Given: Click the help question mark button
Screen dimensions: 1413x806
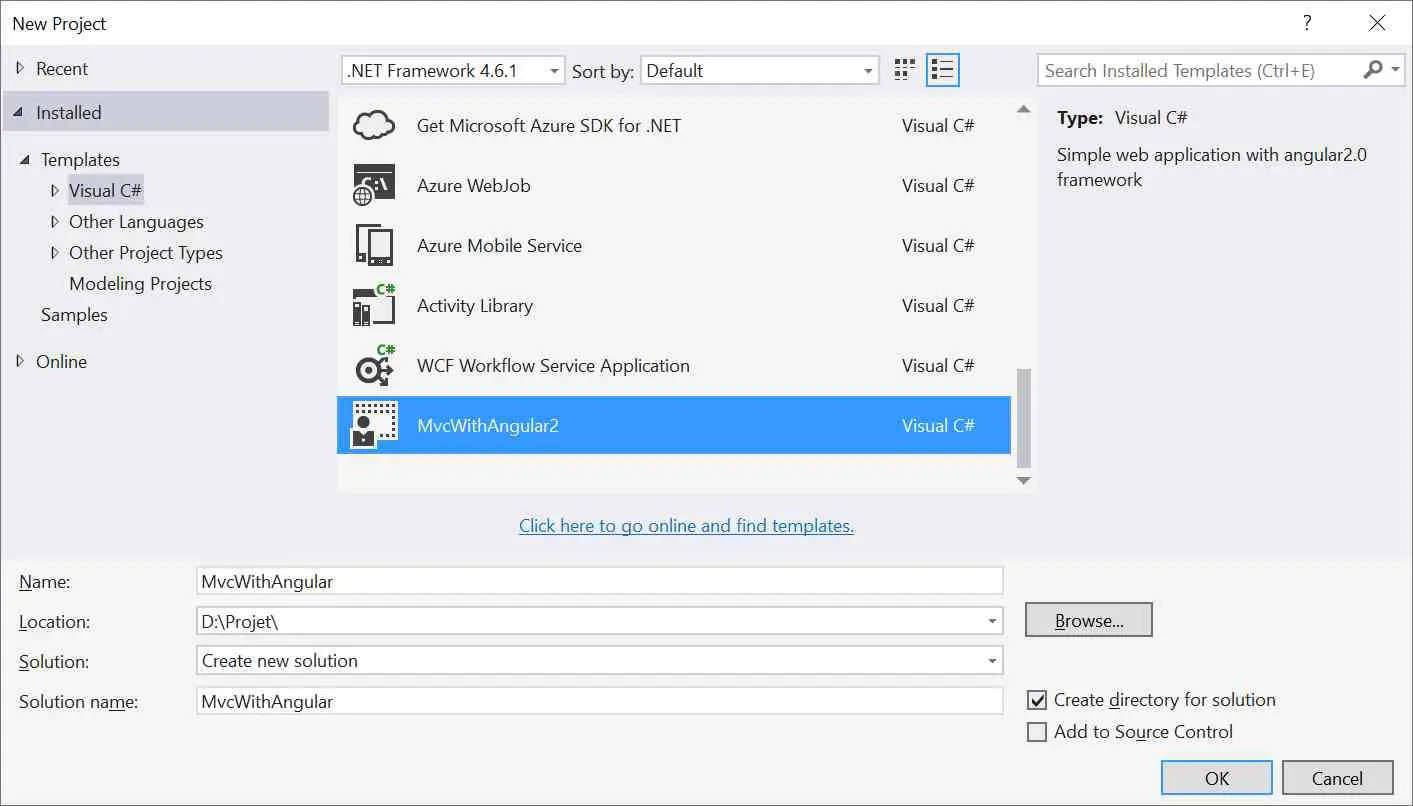Looking at the screenshot, I should pyautogui.click(x=1306, y=23).
